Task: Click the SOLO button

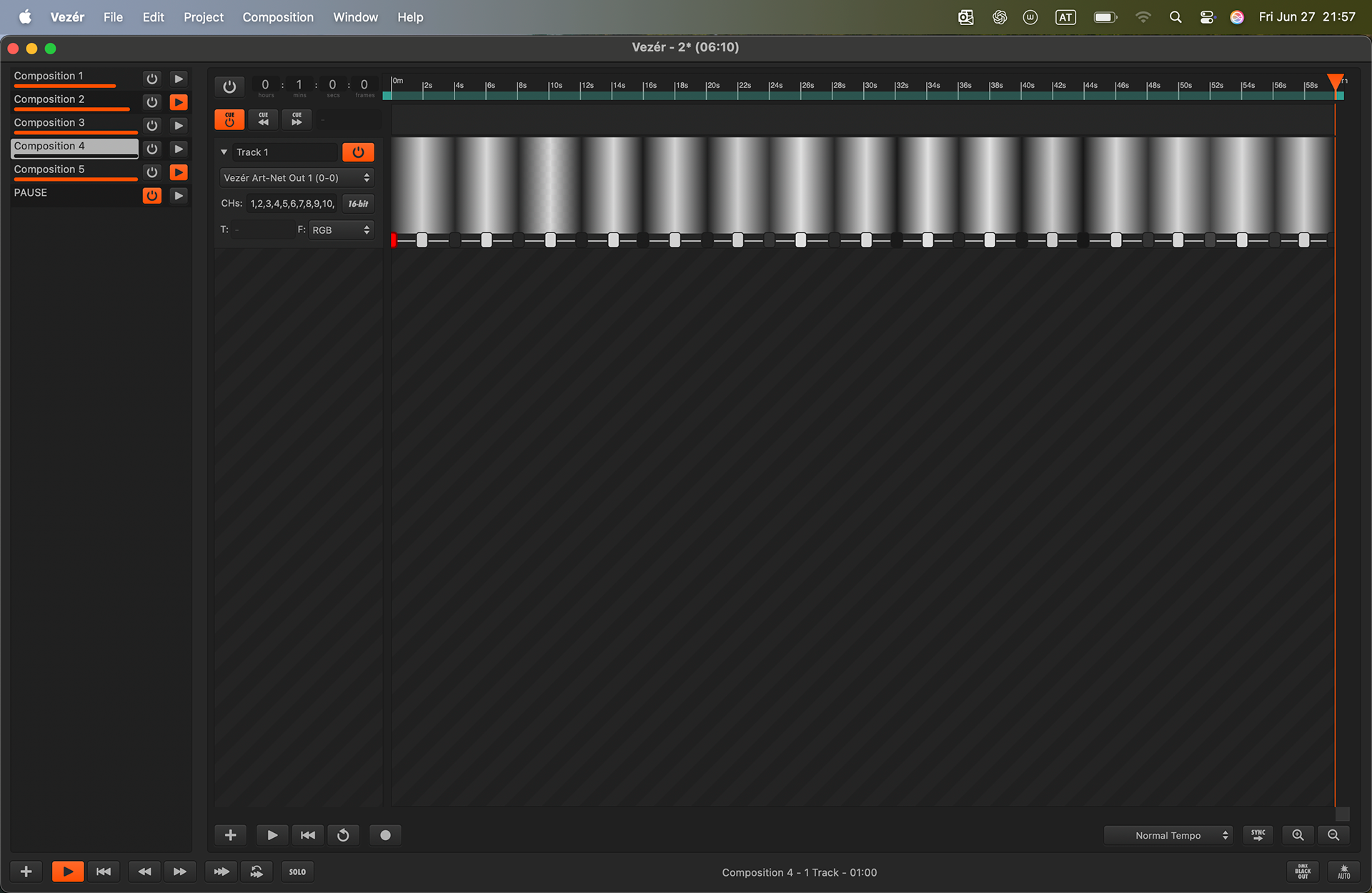Action: (x=297, y=872)
